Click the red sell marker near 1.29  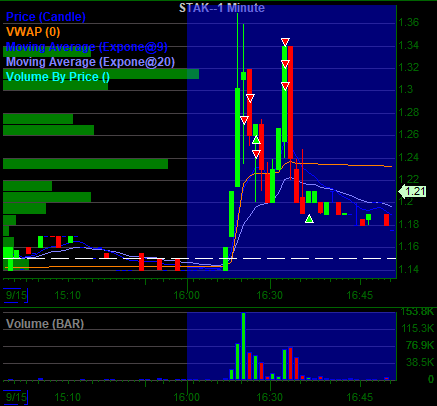pos(250,98)
